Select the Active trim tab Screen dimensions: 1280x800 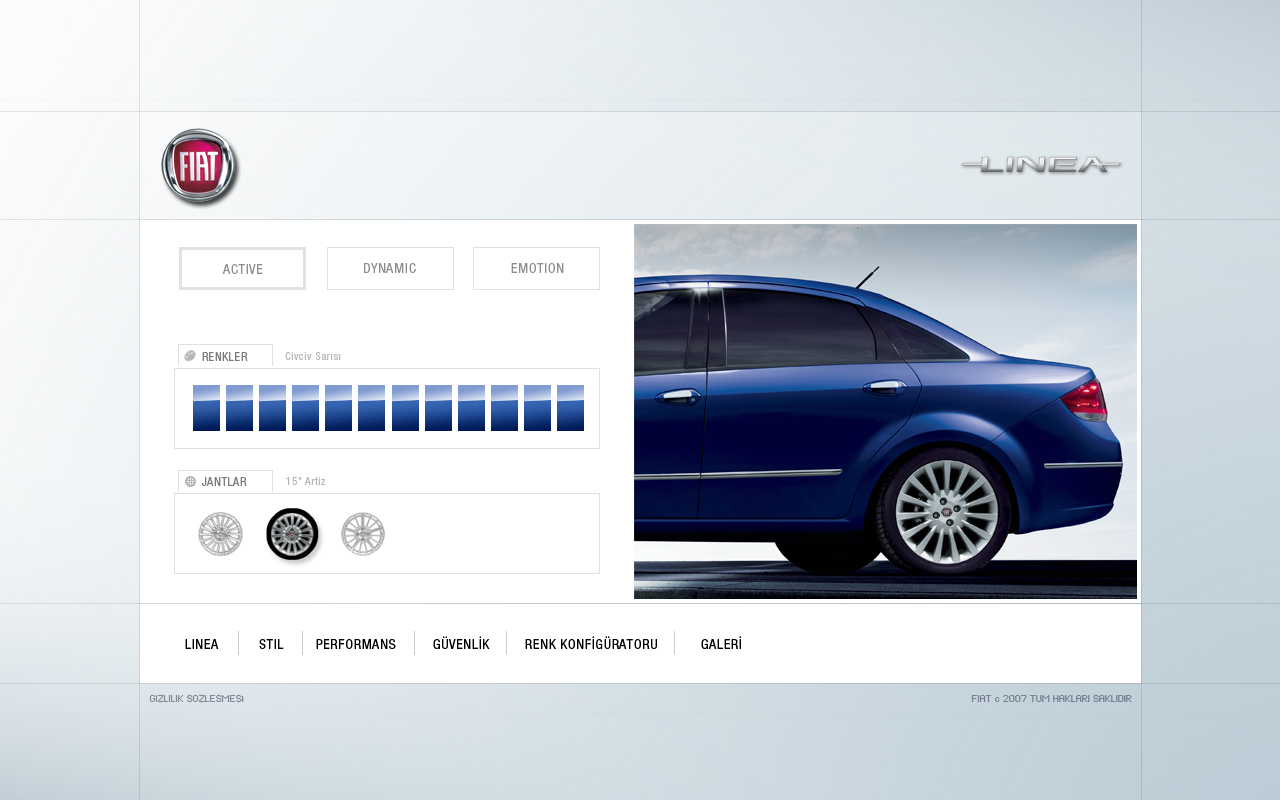pos(242,269)
